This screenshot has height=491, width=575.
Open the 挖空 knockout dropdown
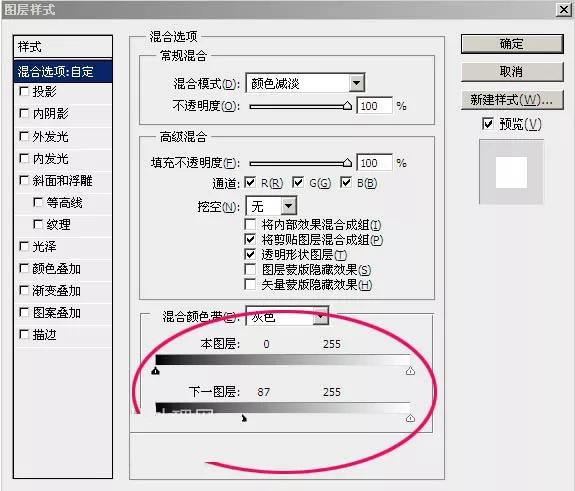[x=271, y=206]
